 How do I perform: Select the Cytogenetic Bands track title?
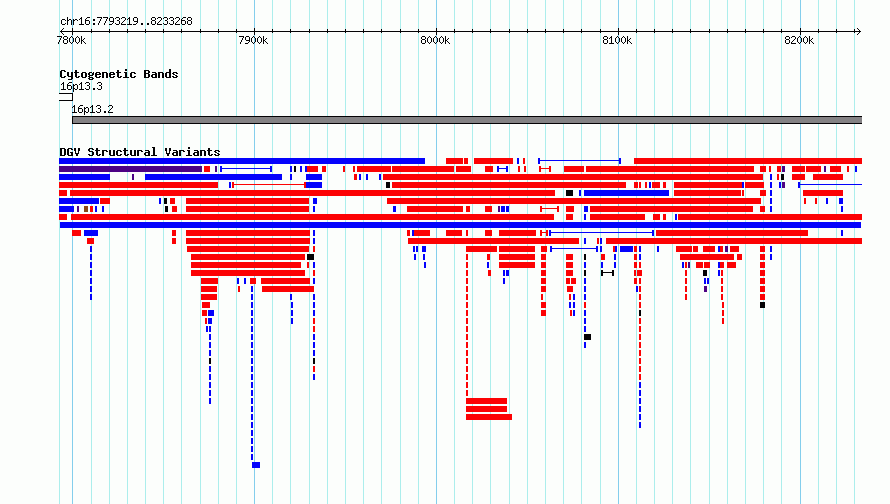(x=119, y=74)
